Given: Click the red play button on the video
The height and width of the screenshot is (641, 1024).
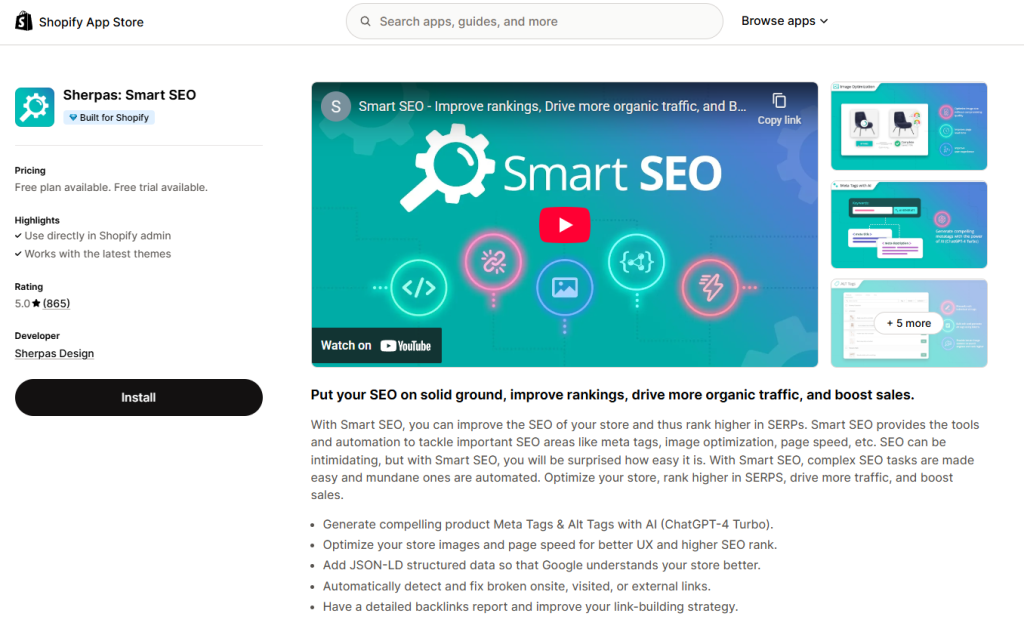Looking at the screenshot, I should pos(564,225).
